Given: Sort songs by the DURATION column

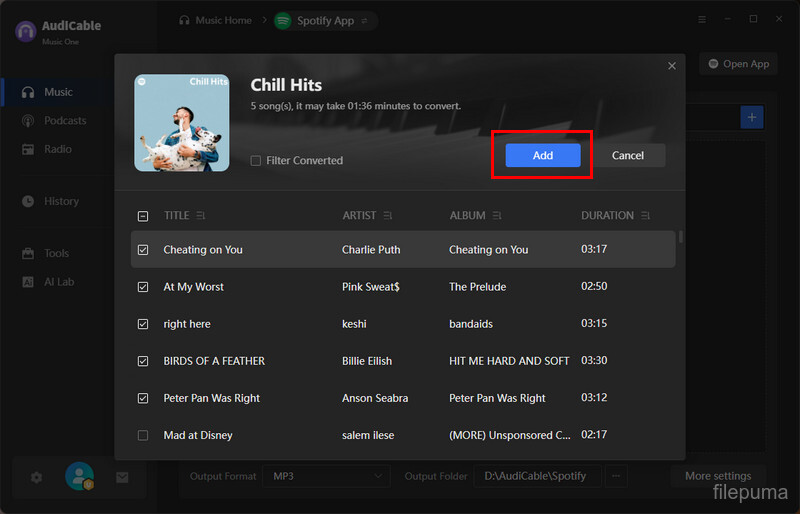Looking at the screenshot, I should 645,216.
